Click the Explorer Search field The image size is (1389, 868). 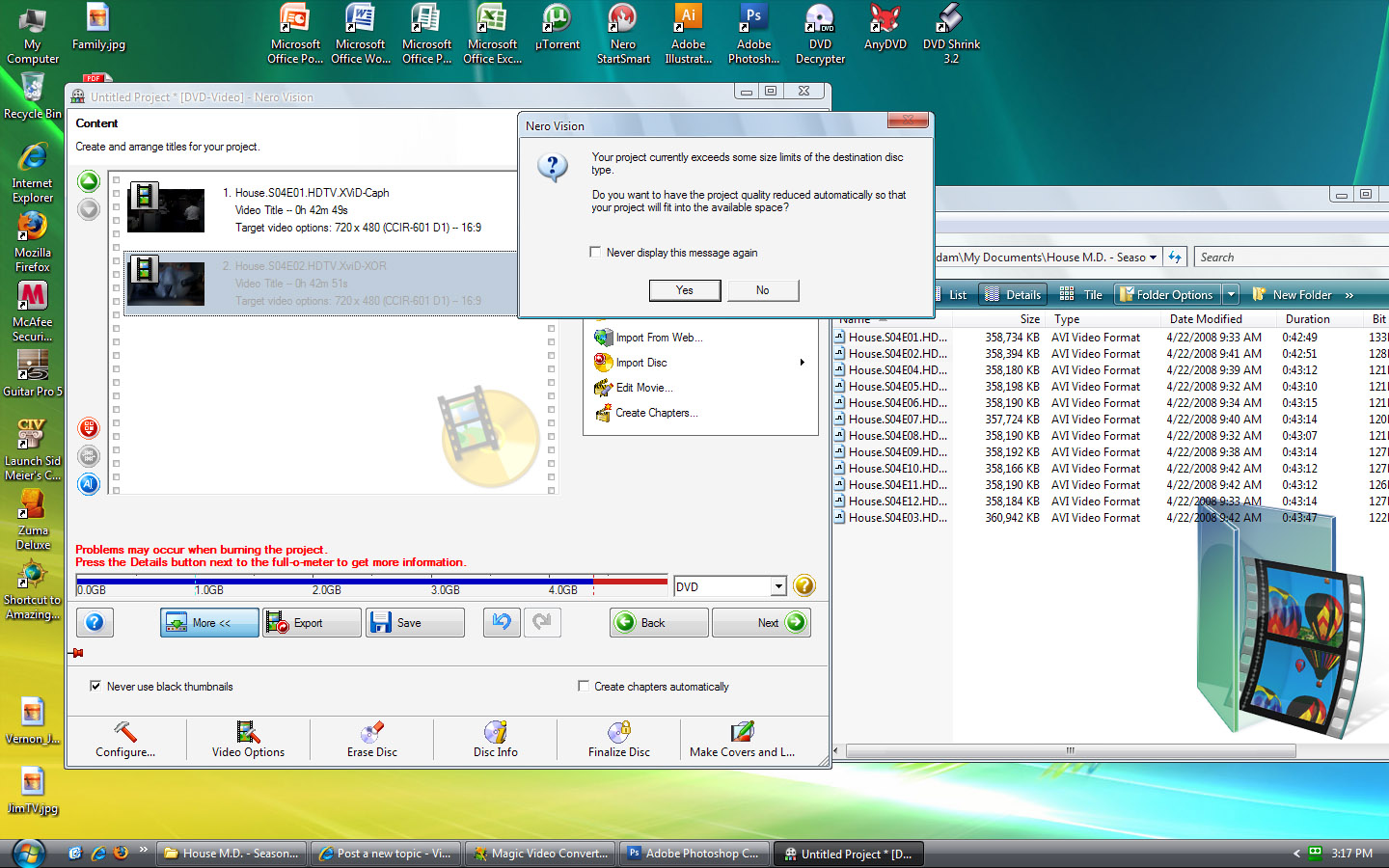(x=1291, y=258)
